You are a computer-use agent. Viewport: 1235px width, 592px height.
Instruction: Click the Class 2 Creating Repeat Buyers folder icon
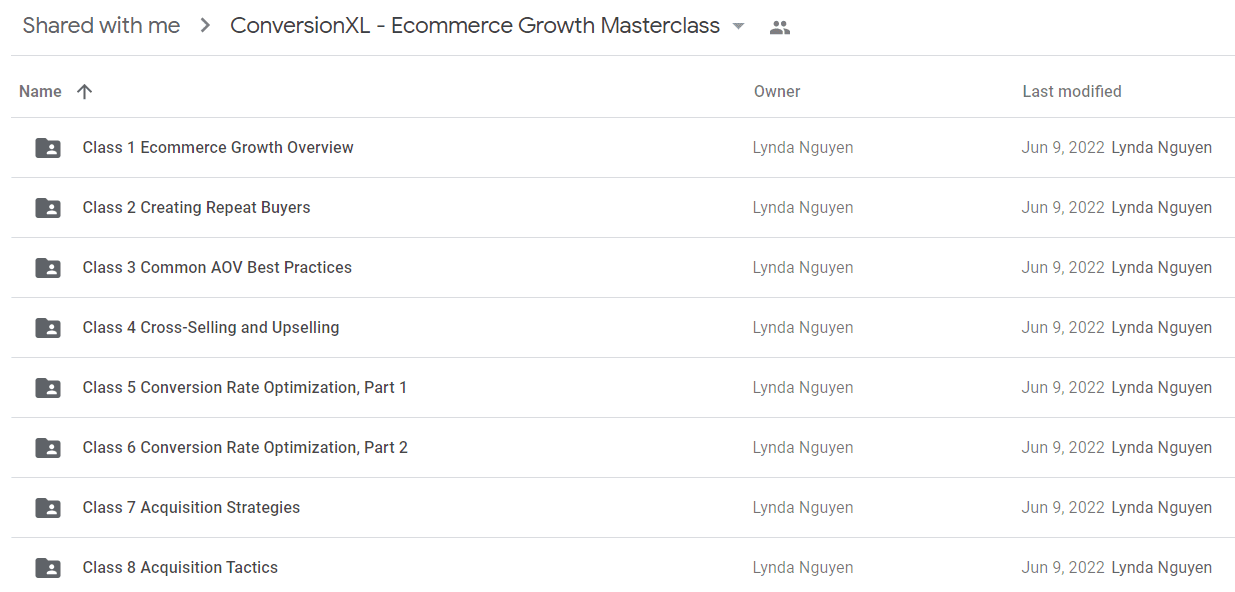point(48,208)
